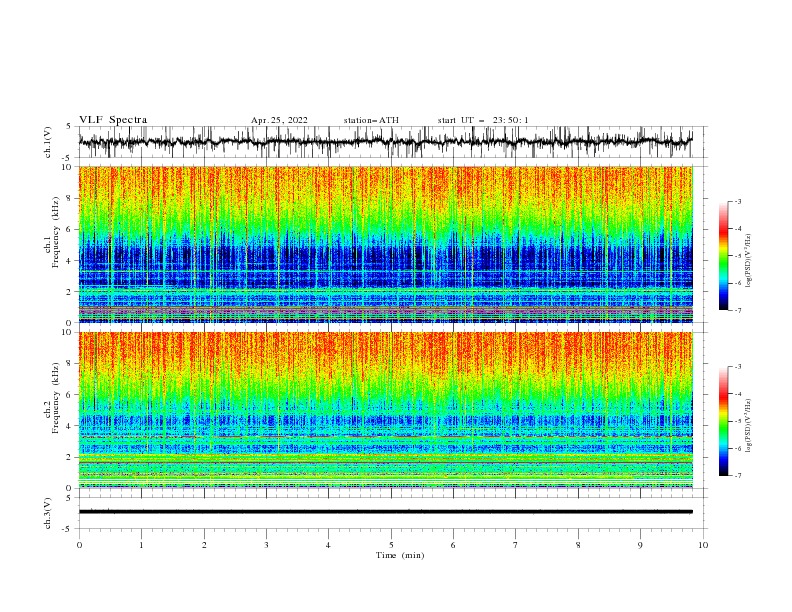792x612 pixels.
Task: Click time axis tick label "8"
Action: coord(578,545)
